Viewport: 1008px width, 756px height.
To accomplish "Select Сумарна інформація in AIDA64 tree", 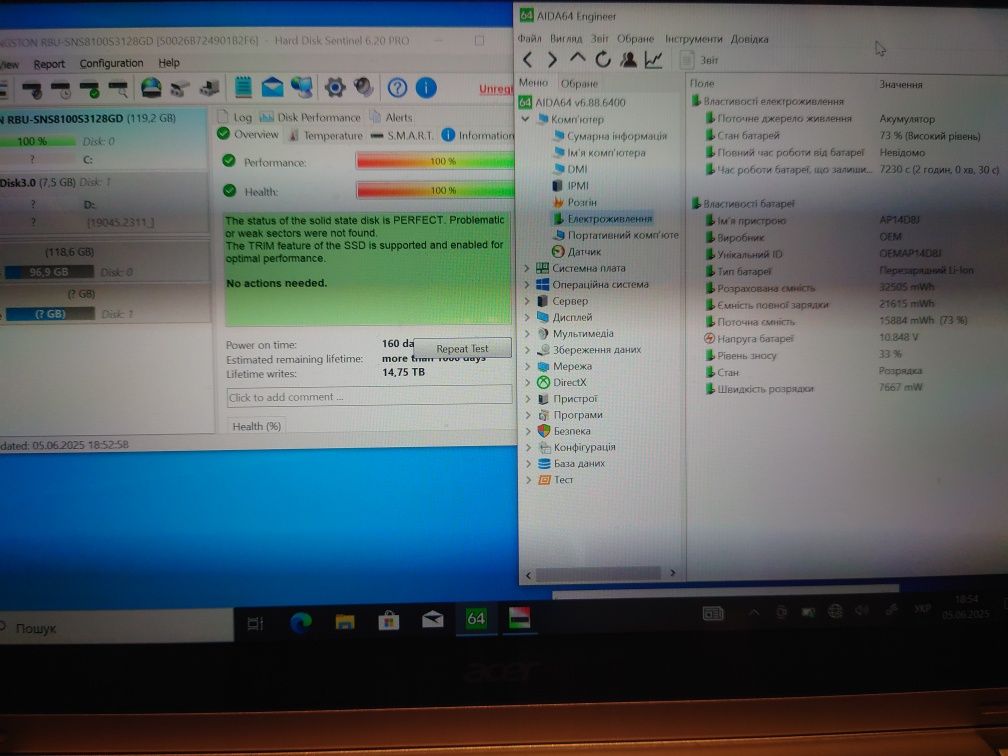I will (x=610, y=136).
